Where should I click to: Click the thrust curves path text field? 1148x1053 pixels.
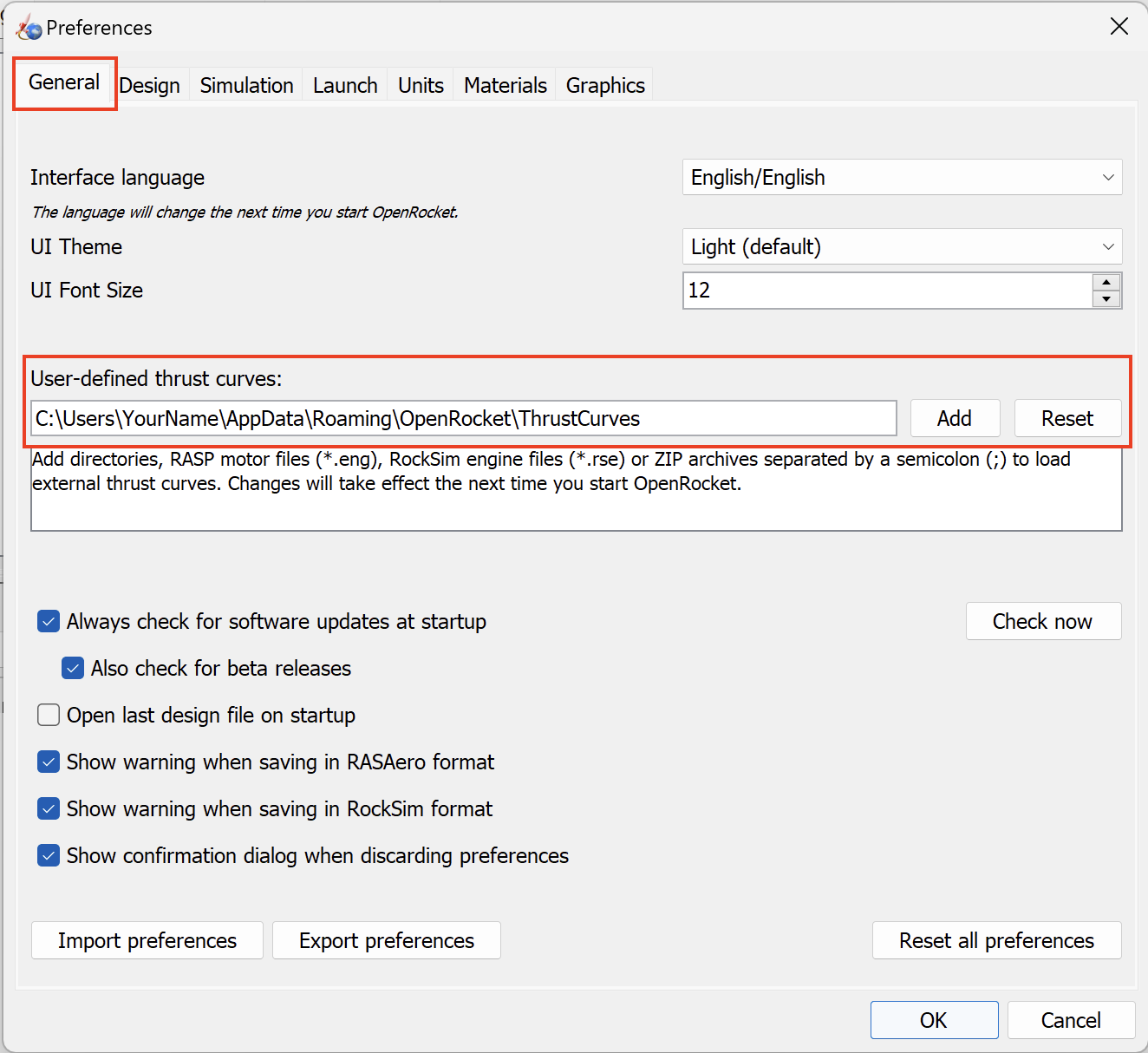463,419
